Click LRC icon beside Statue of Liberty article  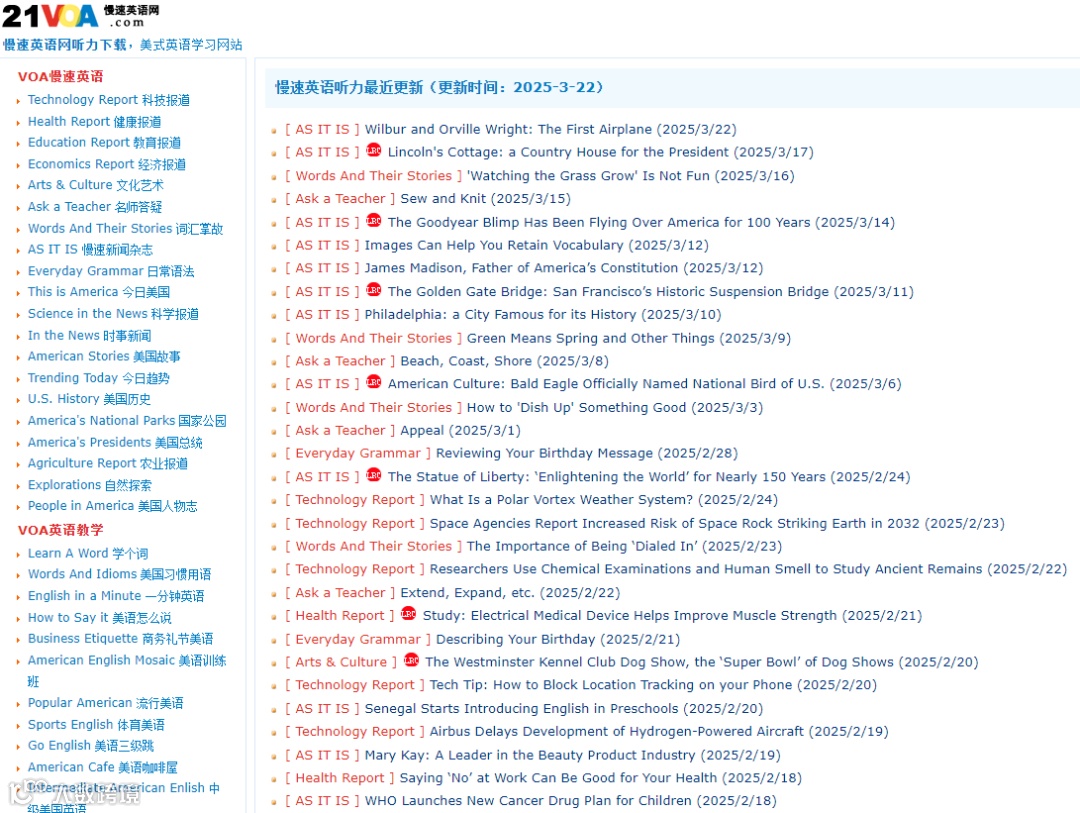(x=373, y=475)
